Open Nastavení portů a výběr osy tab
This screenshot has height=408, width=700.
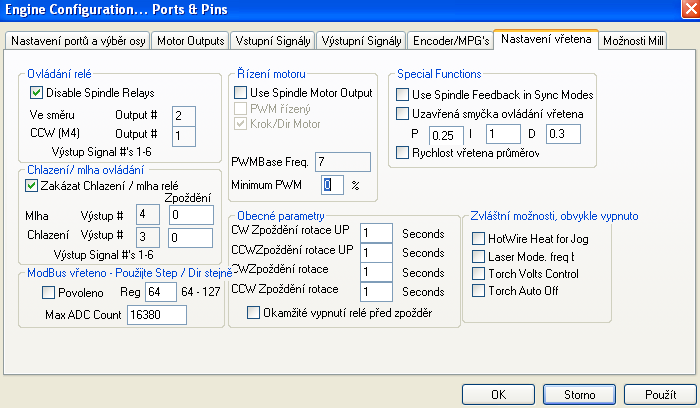click(x=78, y=41)
